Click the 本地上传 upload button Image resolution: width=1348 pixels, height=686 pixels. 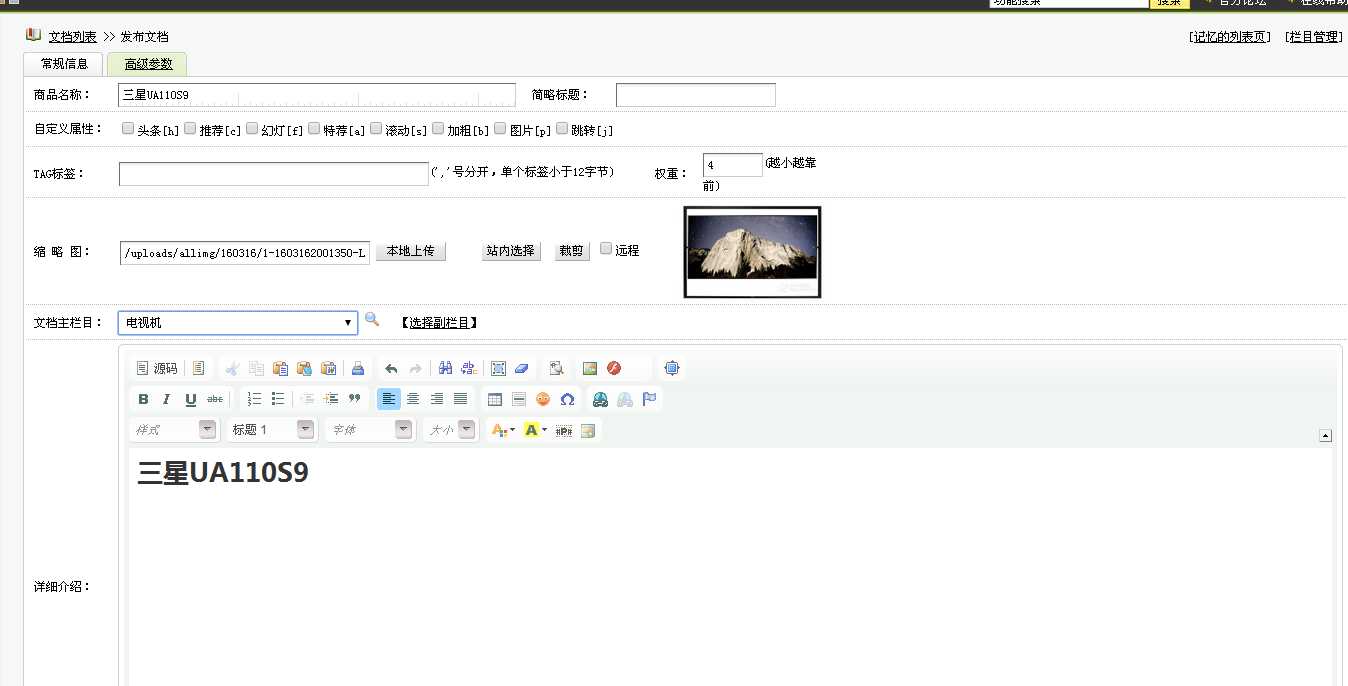click(x=410, y=251)
